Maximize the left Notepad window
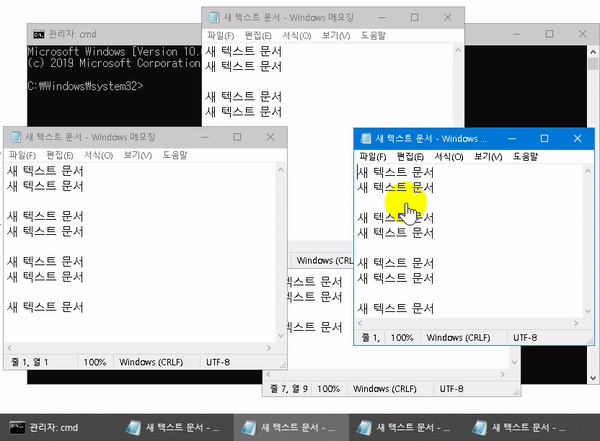 click(237, 137)
